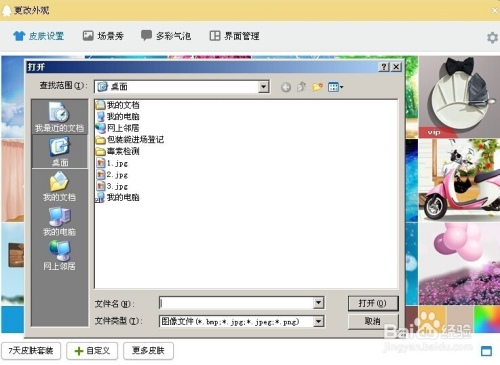Select 我最近的文档 in the places sidebar
The width and height of the screenshot is (500, 365).
coord(59,117)
